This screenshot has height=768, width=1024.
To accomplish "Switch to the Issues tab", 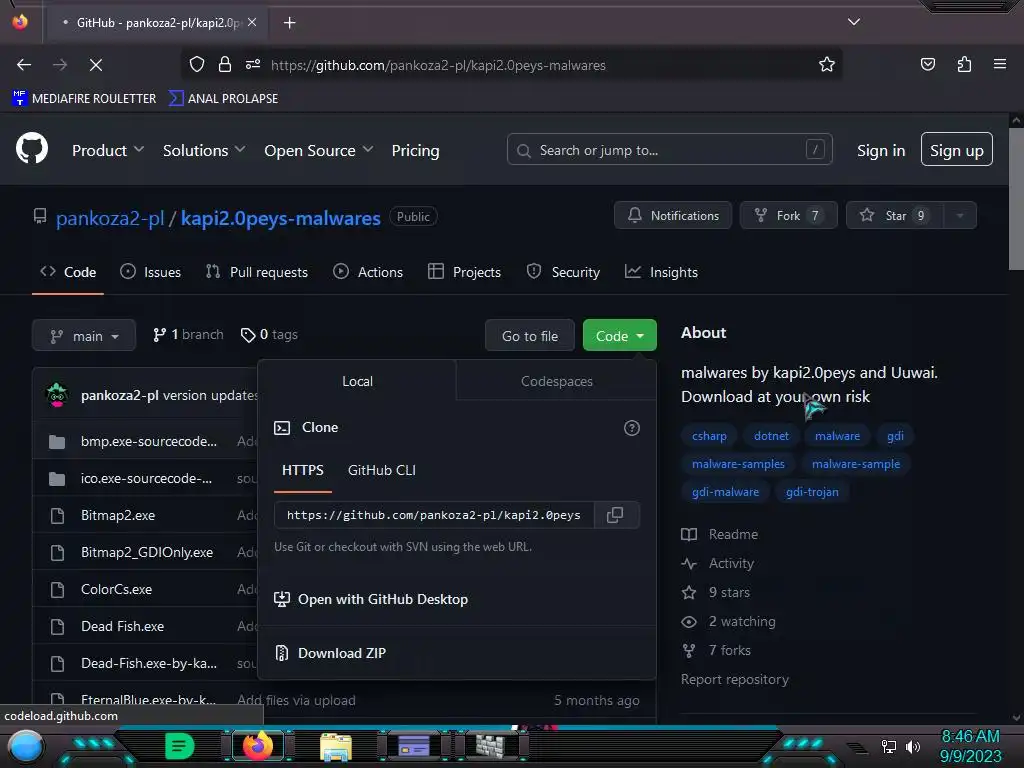I will [x=151, y=272].
